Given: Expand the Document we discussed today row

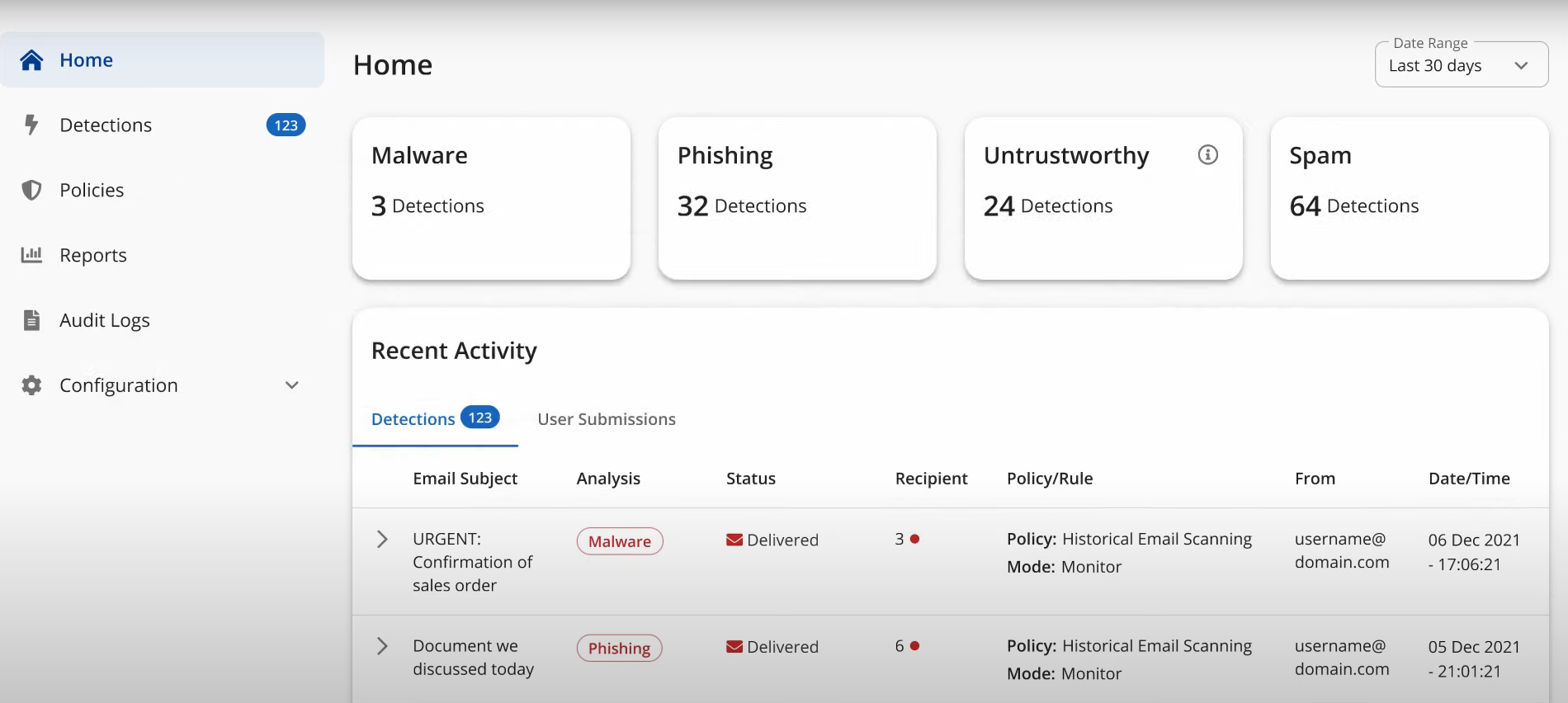Looking at the screenshot, I should [381, 646].
